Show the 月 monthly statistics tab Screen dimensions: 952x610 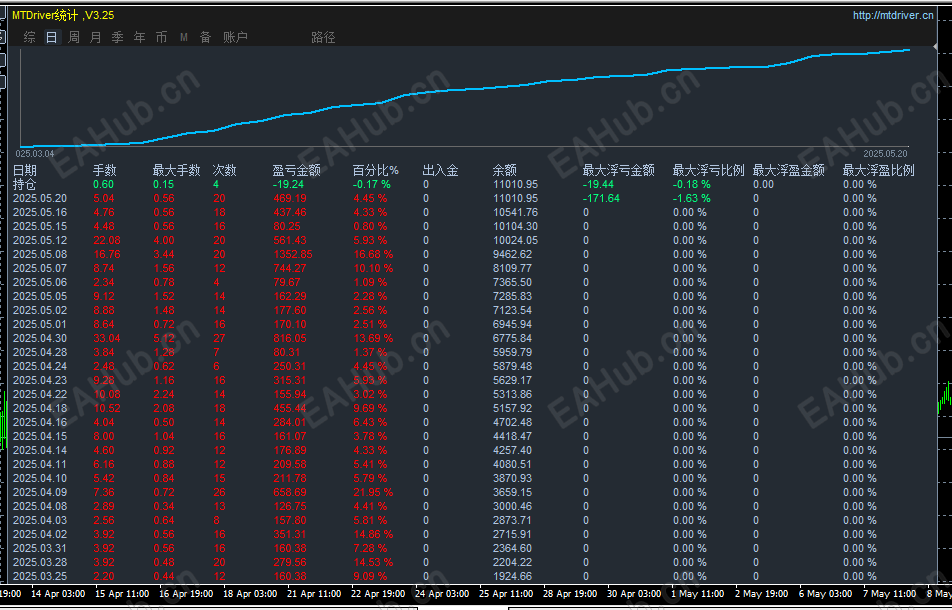click(x=95, y=38)
